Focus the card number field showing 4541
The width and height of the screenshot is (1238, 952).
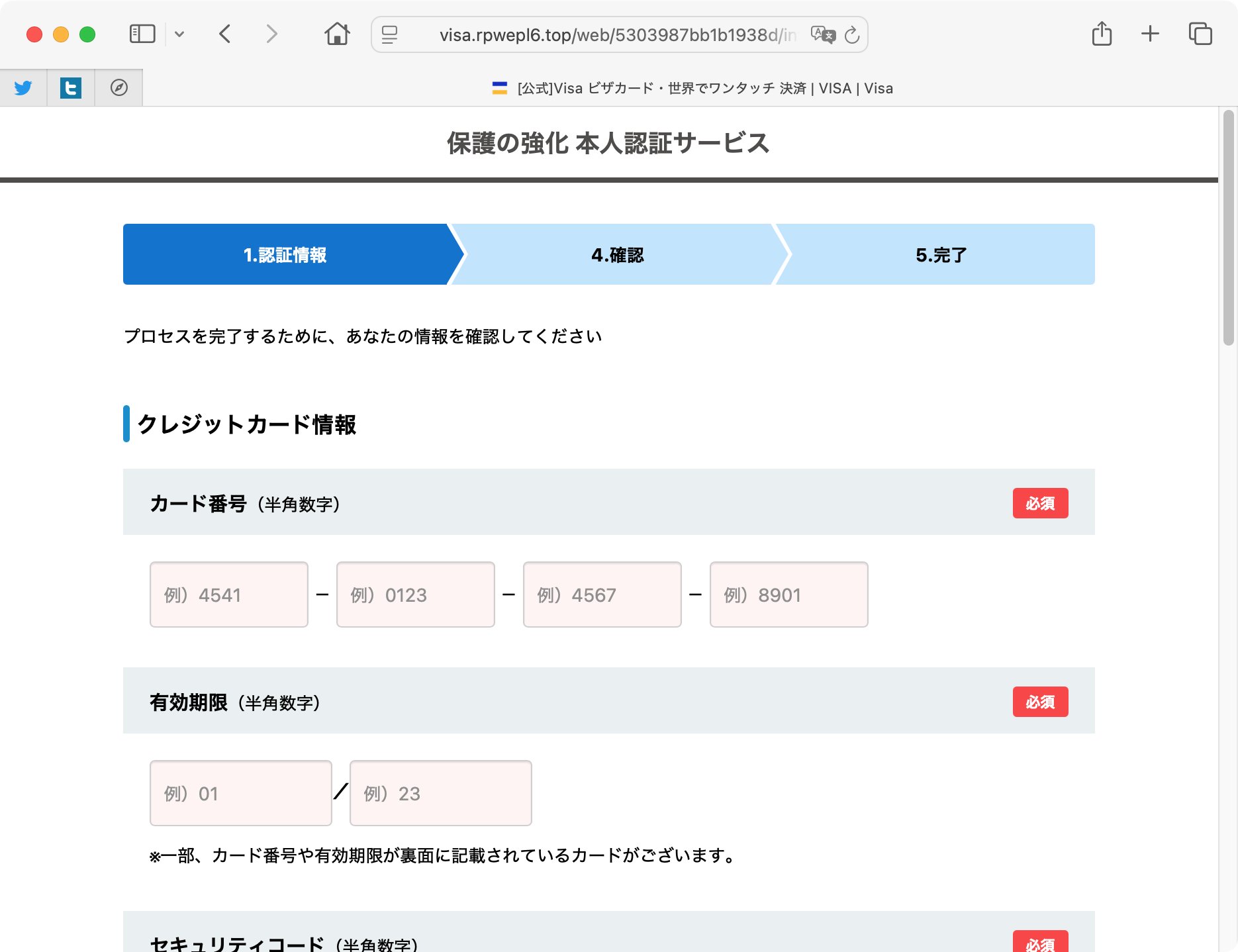tap(229, 595)
